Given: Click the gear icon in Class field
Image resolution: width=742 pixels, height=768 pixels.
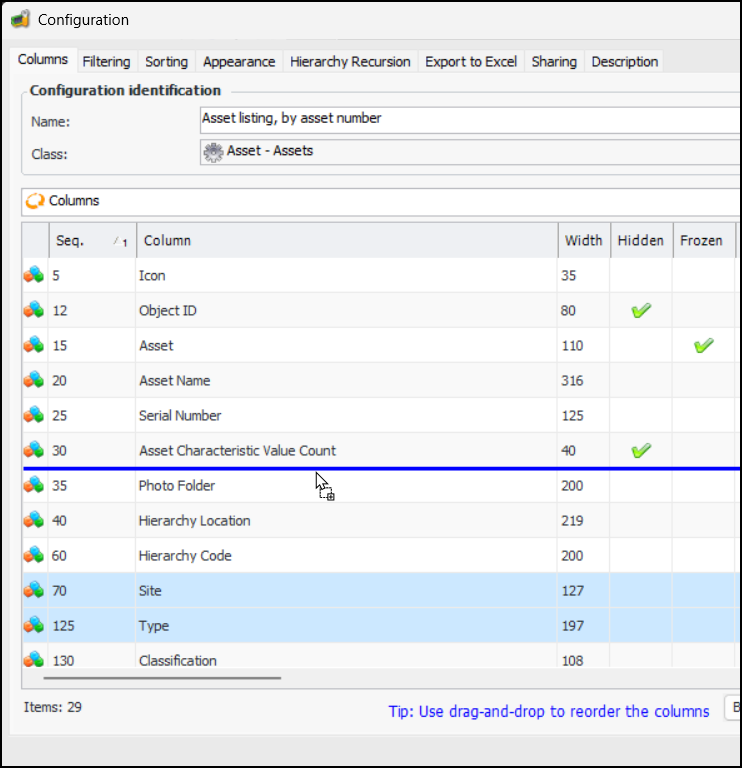Looking at the screenshot, I should click(x=213, y=152).
